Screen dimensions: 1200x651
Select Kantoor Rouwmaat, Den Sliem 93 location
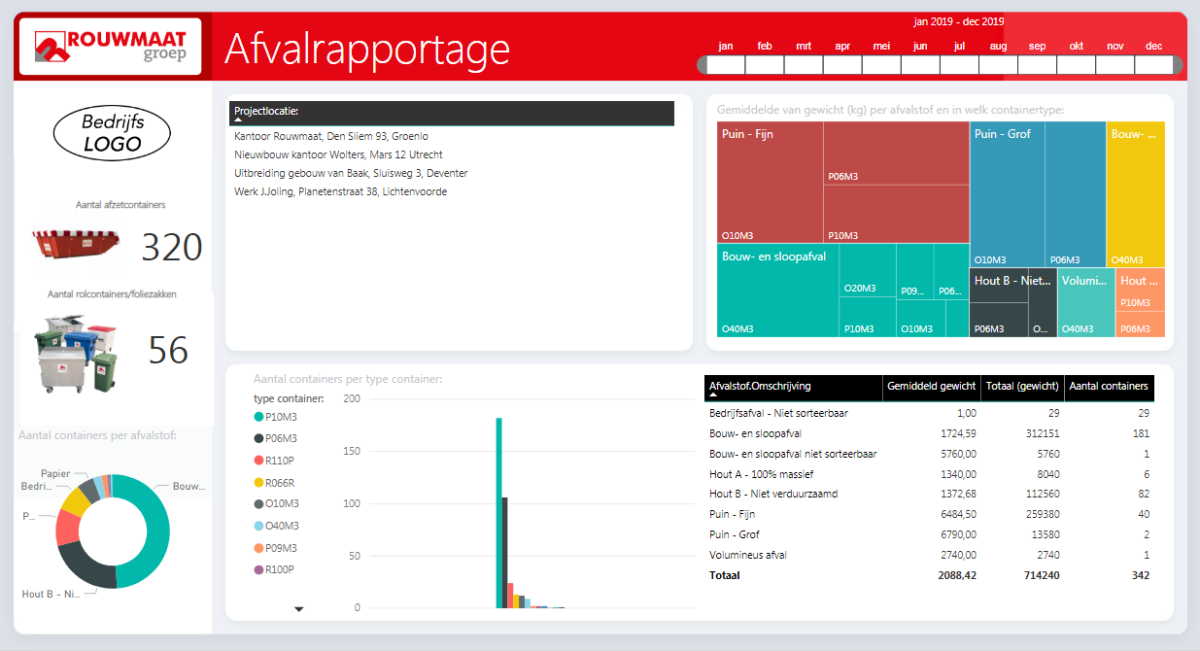(x=331, y=136)
